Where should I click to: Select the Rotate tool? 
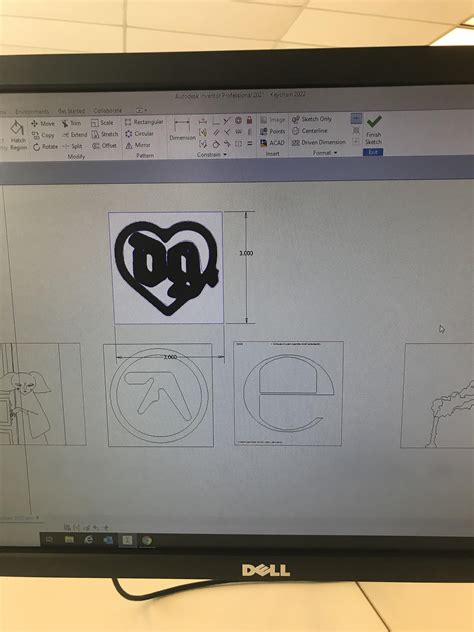coord(45,147)
